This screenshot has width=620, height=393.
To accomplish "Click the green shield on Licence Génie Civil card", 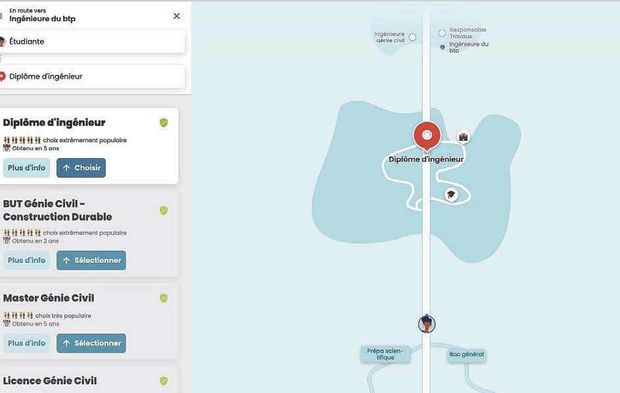I will (x=164, y=381).
